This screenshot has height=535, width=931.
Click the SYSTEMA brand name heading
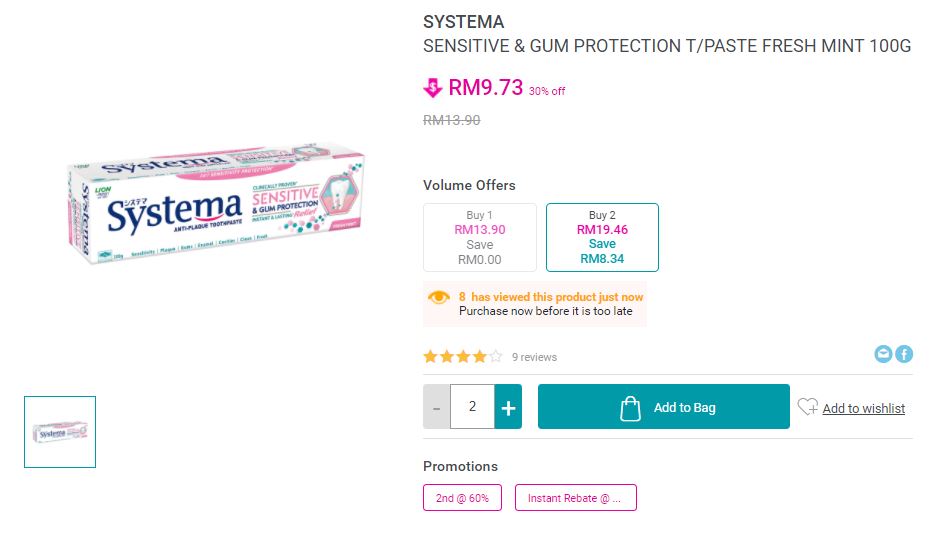click(x=464, y=22)
